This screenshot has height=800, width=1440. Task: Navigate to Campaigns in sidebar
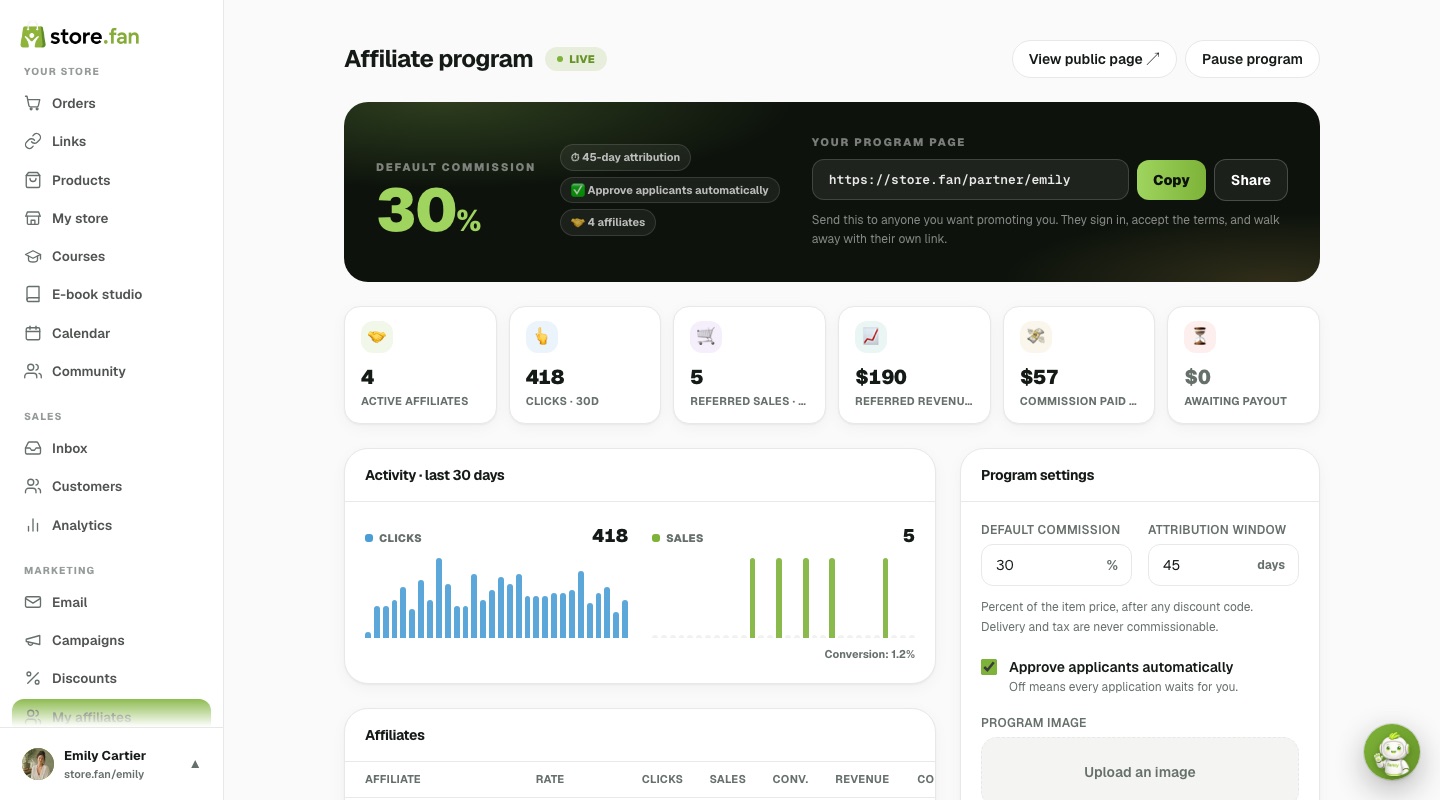pos(111,640)
